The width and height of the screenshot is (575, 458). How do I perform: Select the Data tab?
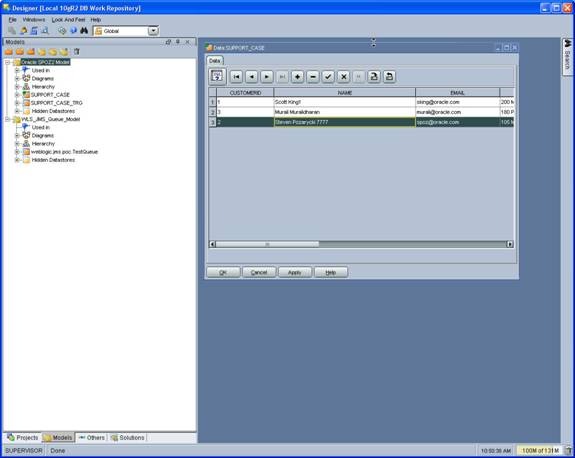[x=215, y=61]
